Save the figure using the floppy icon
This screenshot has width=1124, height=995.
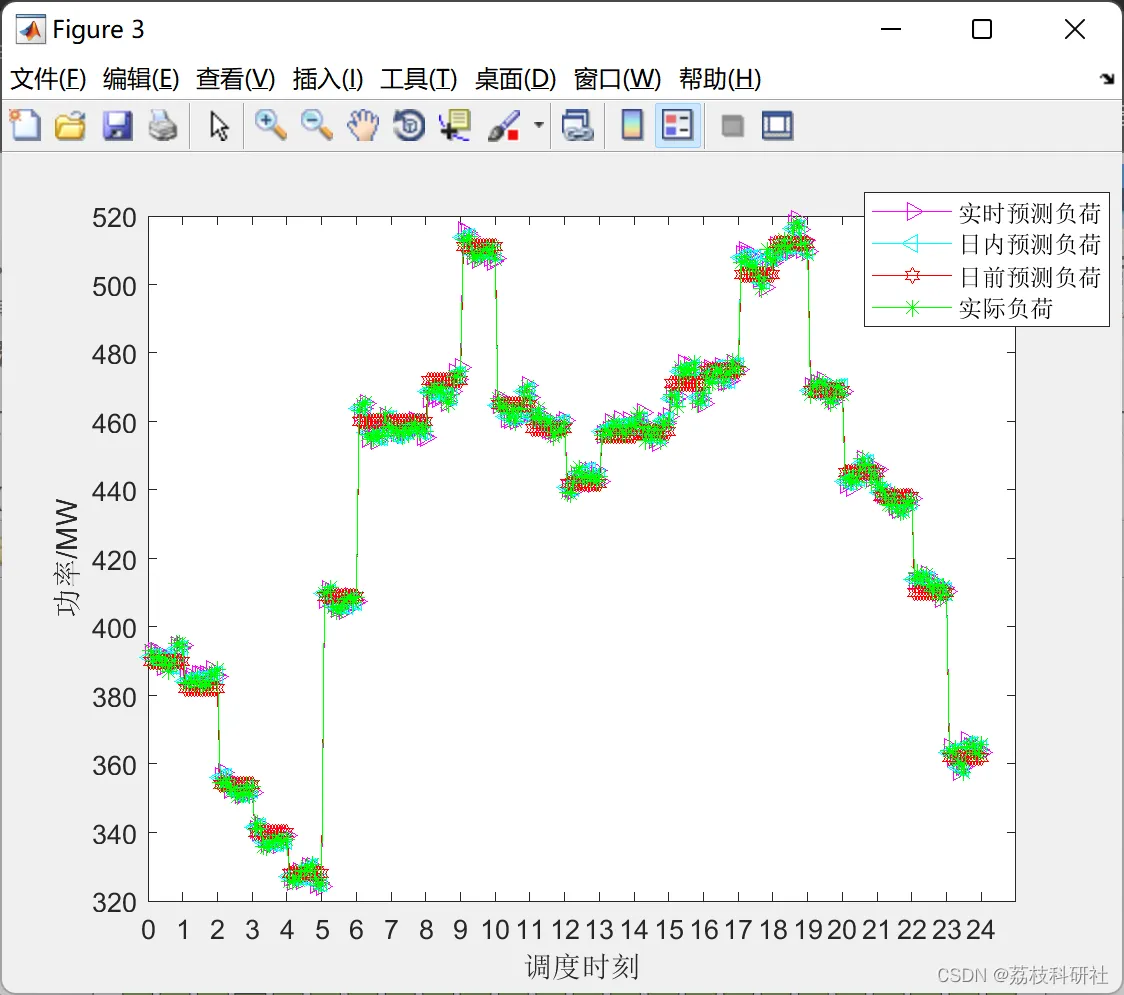(117, 125)
